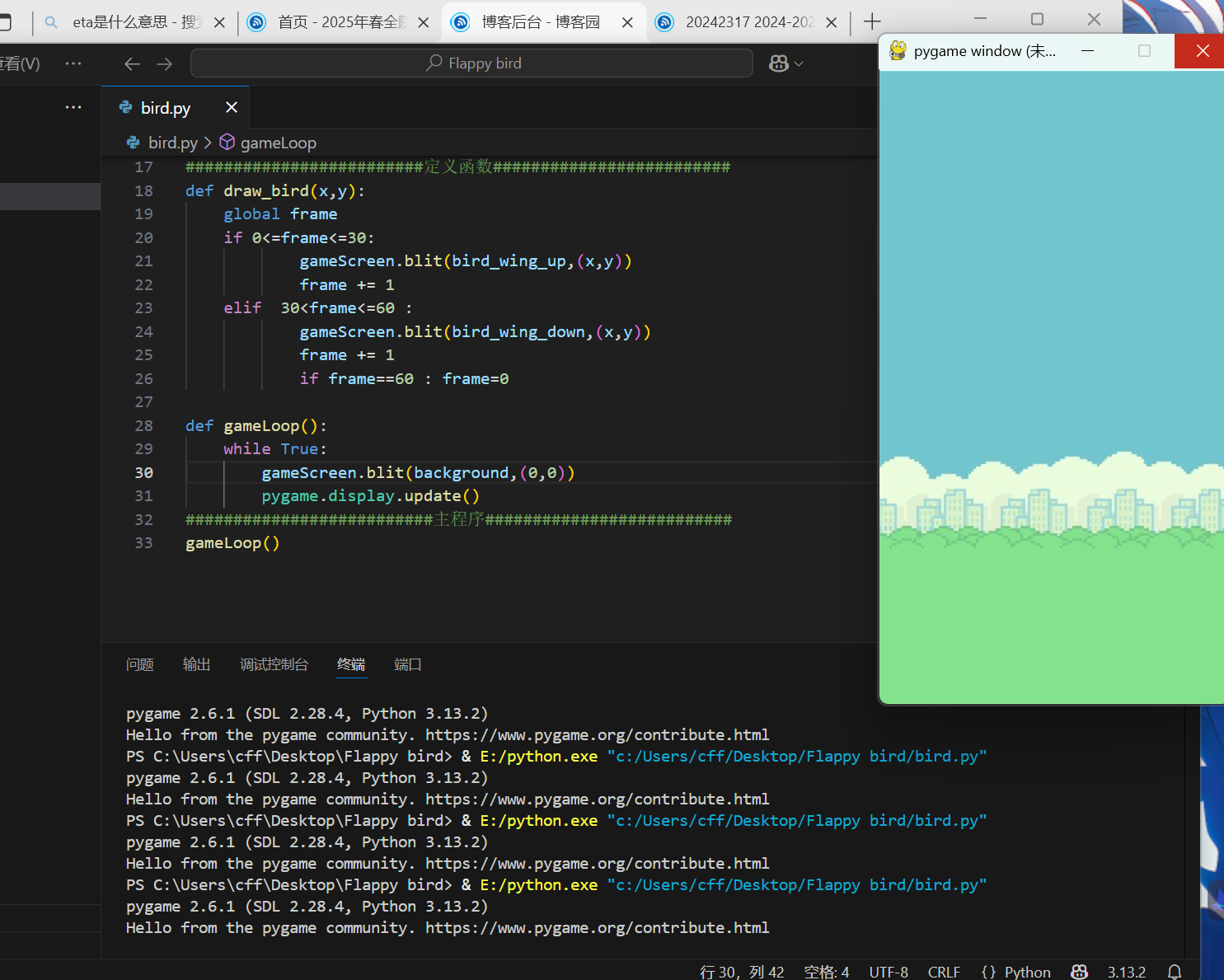Open the Copilot chat icon in title bar
This screenshot has width=1224, height=980.
[779, 63]
